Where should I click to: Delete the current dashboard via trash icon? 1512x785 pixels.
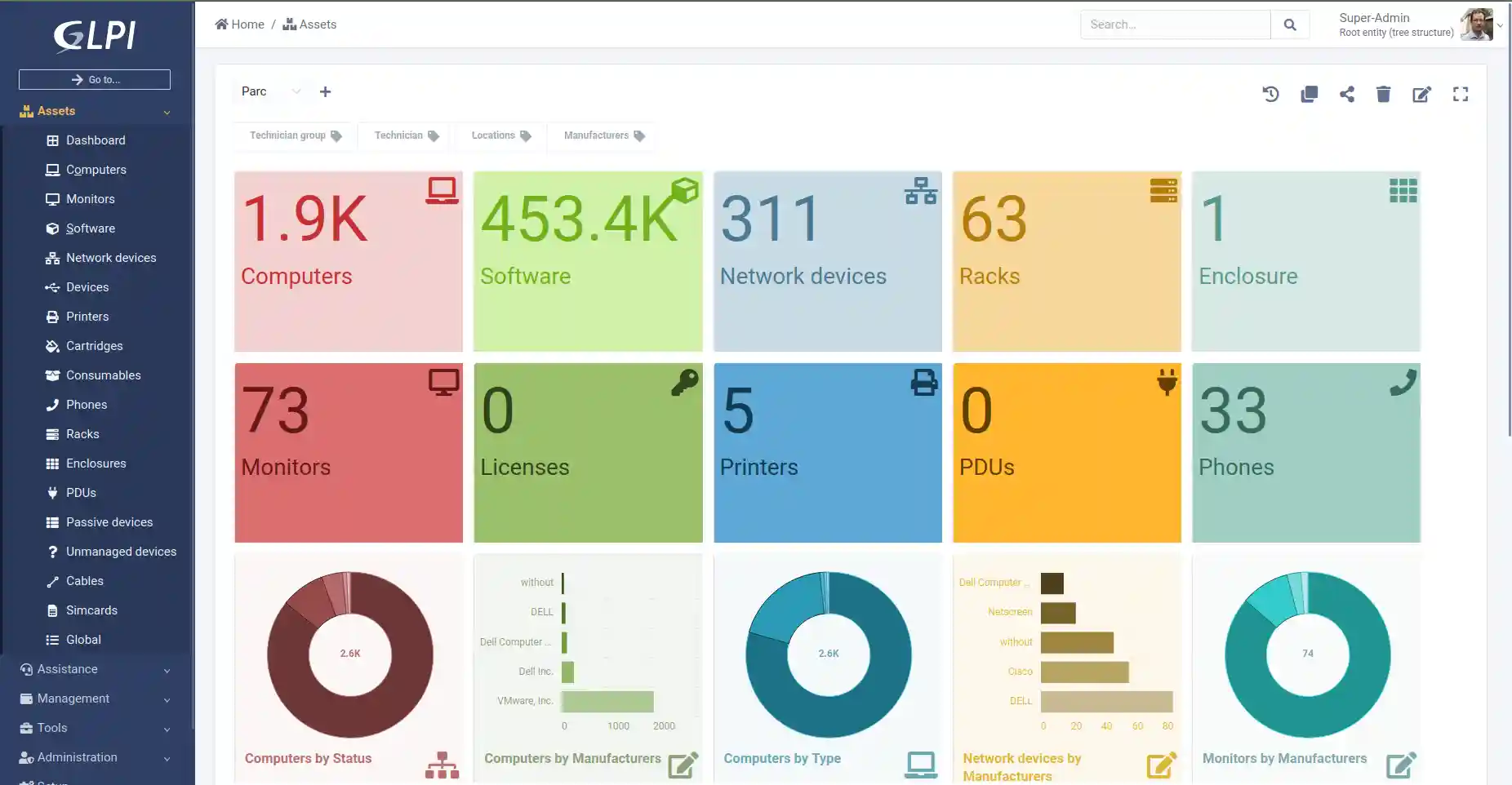1383,94
